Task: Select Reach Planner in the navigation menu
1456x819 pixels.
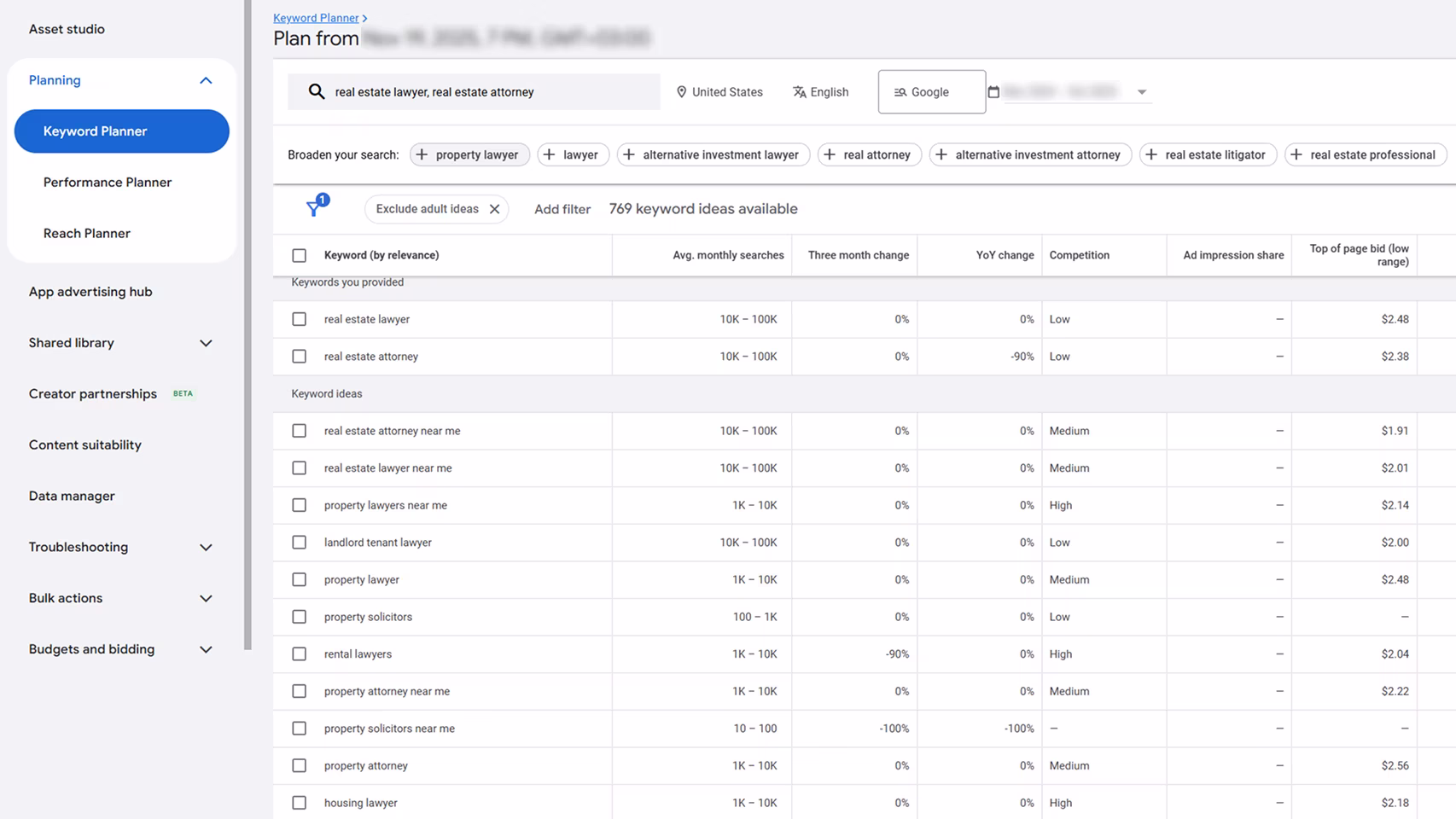Action: click(x=86, y=232)
